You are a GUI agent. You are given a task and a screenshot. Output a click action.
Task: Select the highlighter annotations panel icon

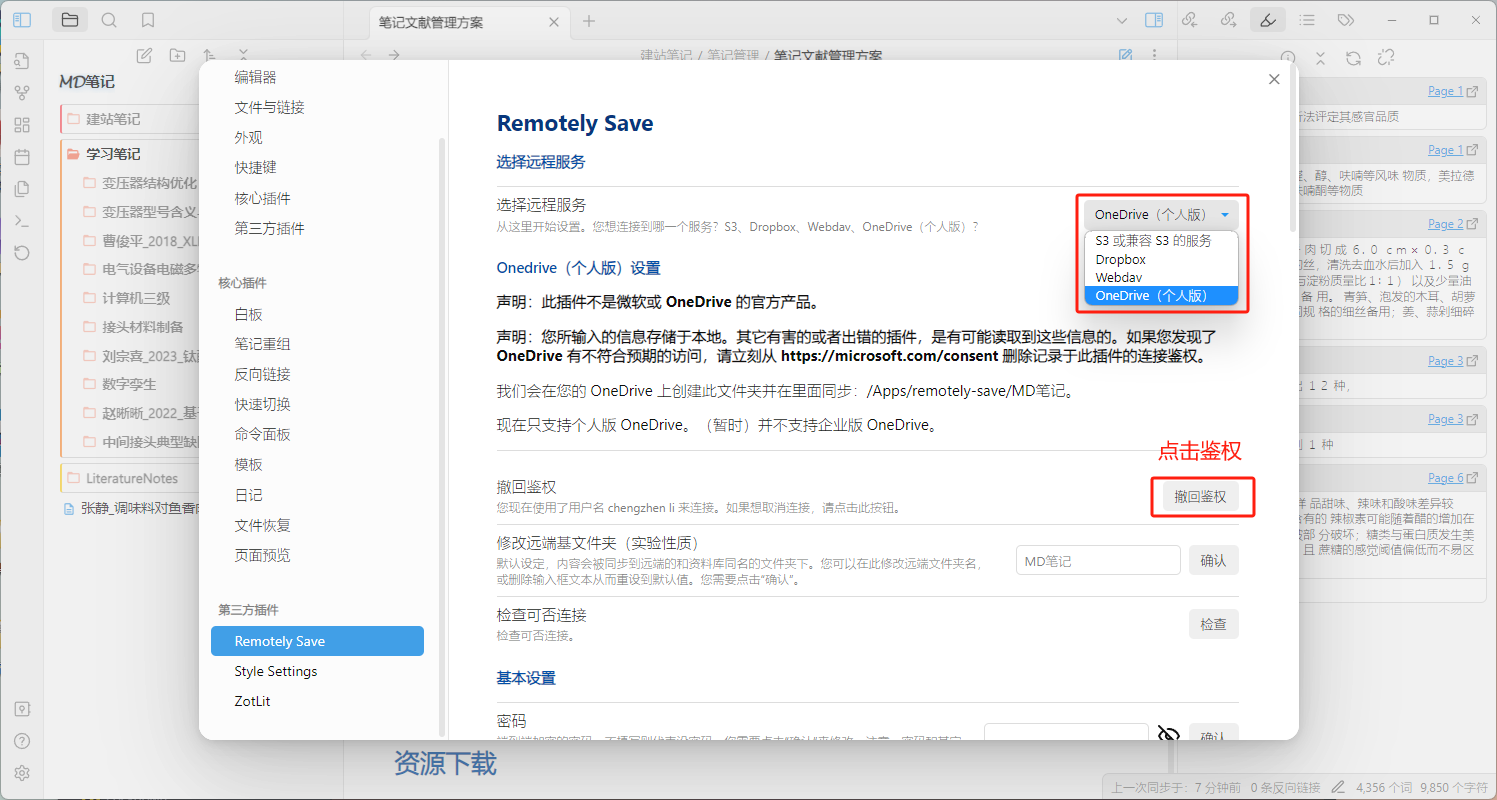point(1268,19)
